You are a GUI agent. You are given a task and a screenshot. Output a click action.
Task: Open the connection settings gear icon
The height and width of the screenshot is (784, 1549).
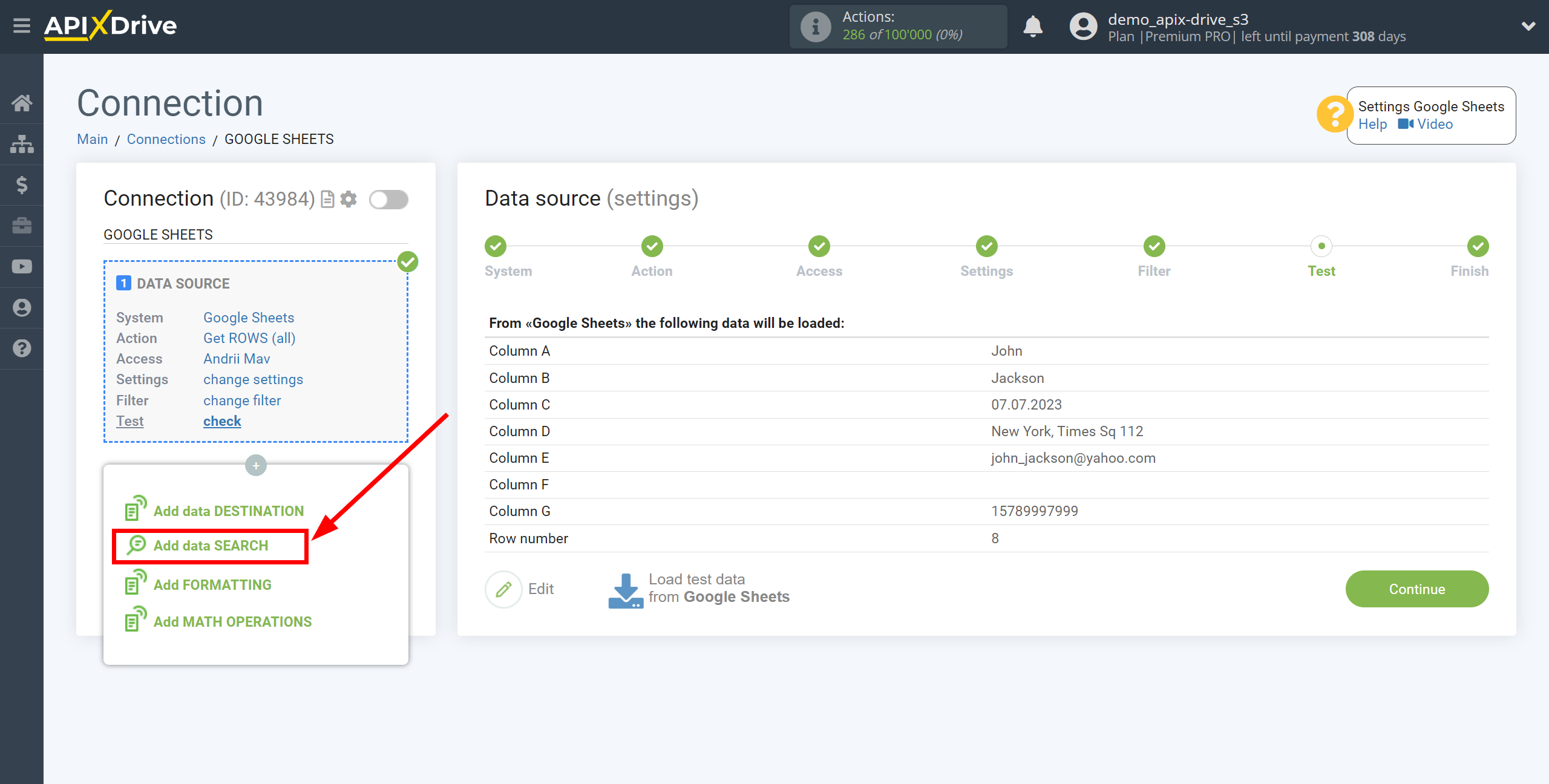pos(349,199)
